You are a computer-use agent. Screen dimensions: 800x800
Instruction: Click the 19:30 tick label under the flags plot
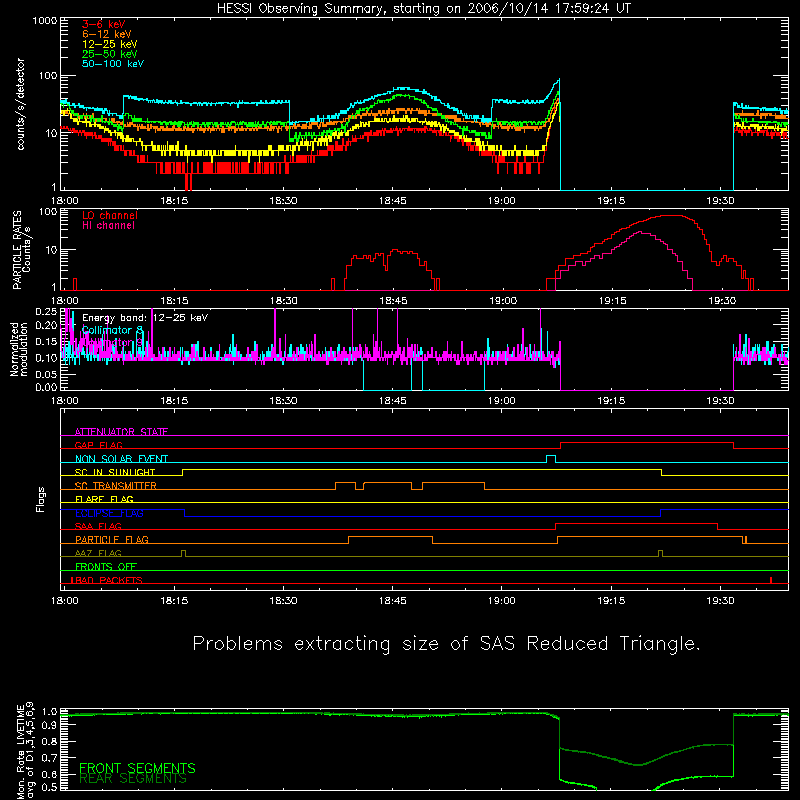pyautogui.click(x=720, y=601)
